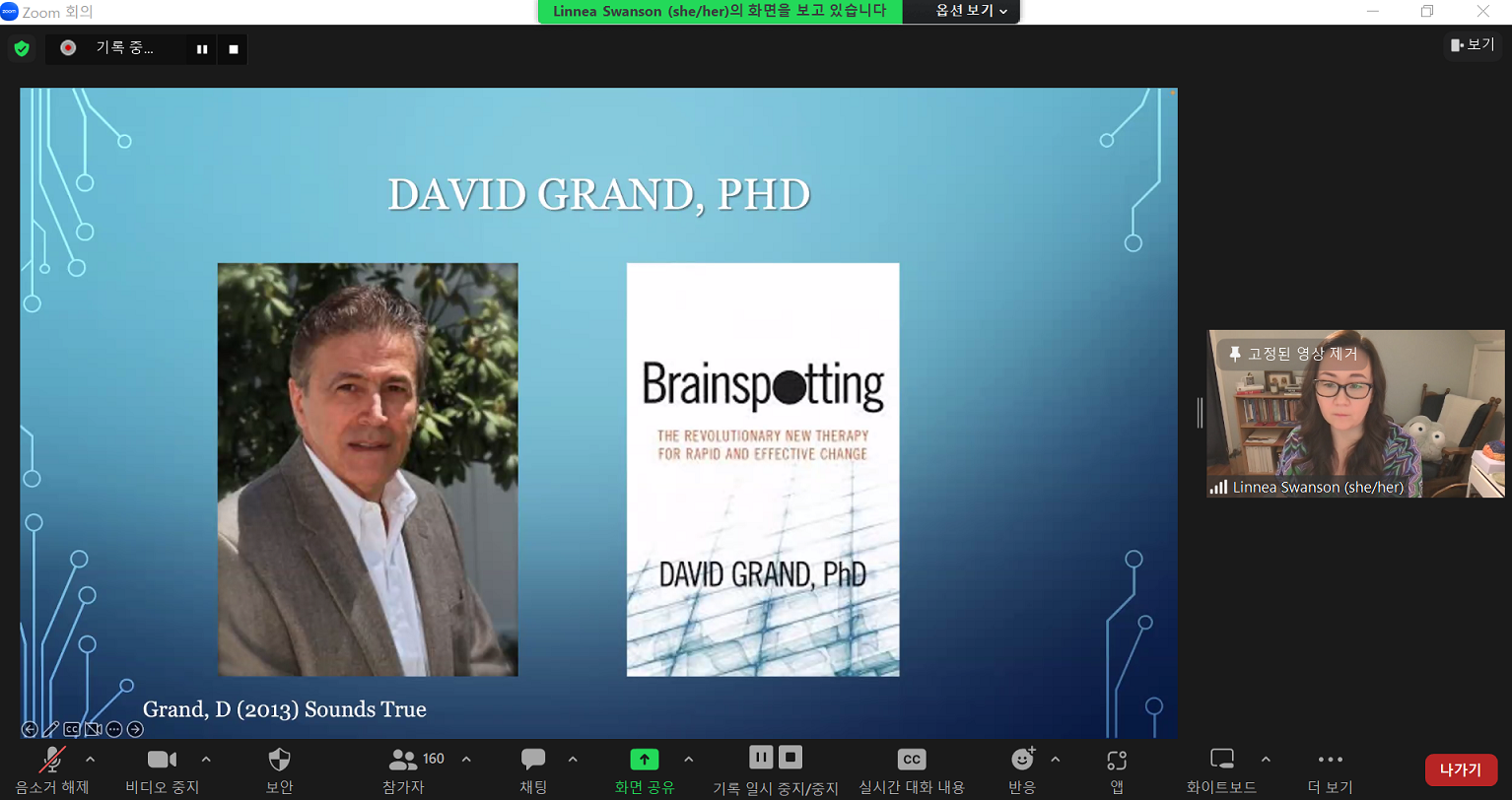Image resolution: width=1512 pixels, height=800 pixels.
Task: Open the More (더 보기) menu
Action: click(x=1330, y=759)
